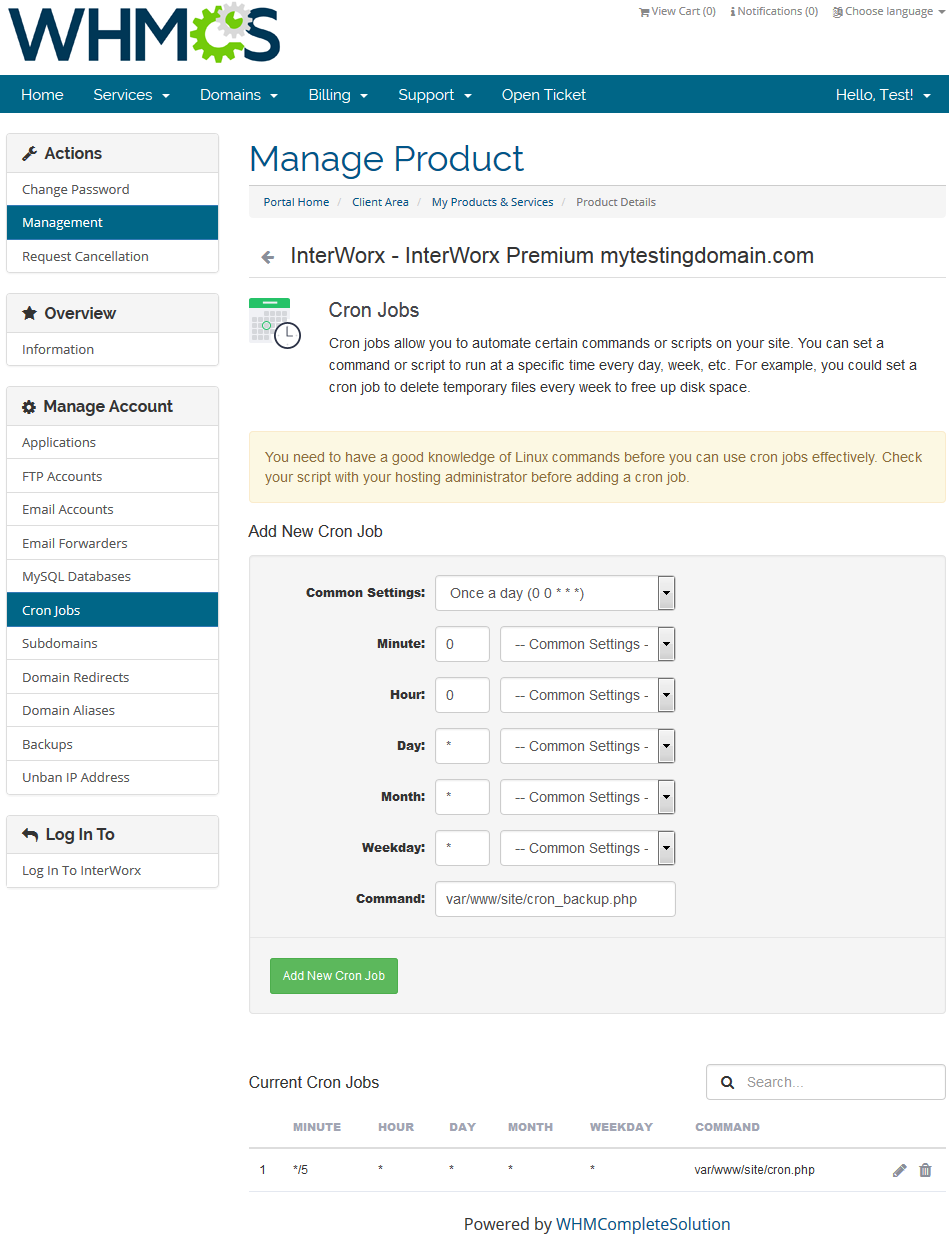Click Client Area breadcrumb
Screen dimensions: 949x1240
(380, 202)
